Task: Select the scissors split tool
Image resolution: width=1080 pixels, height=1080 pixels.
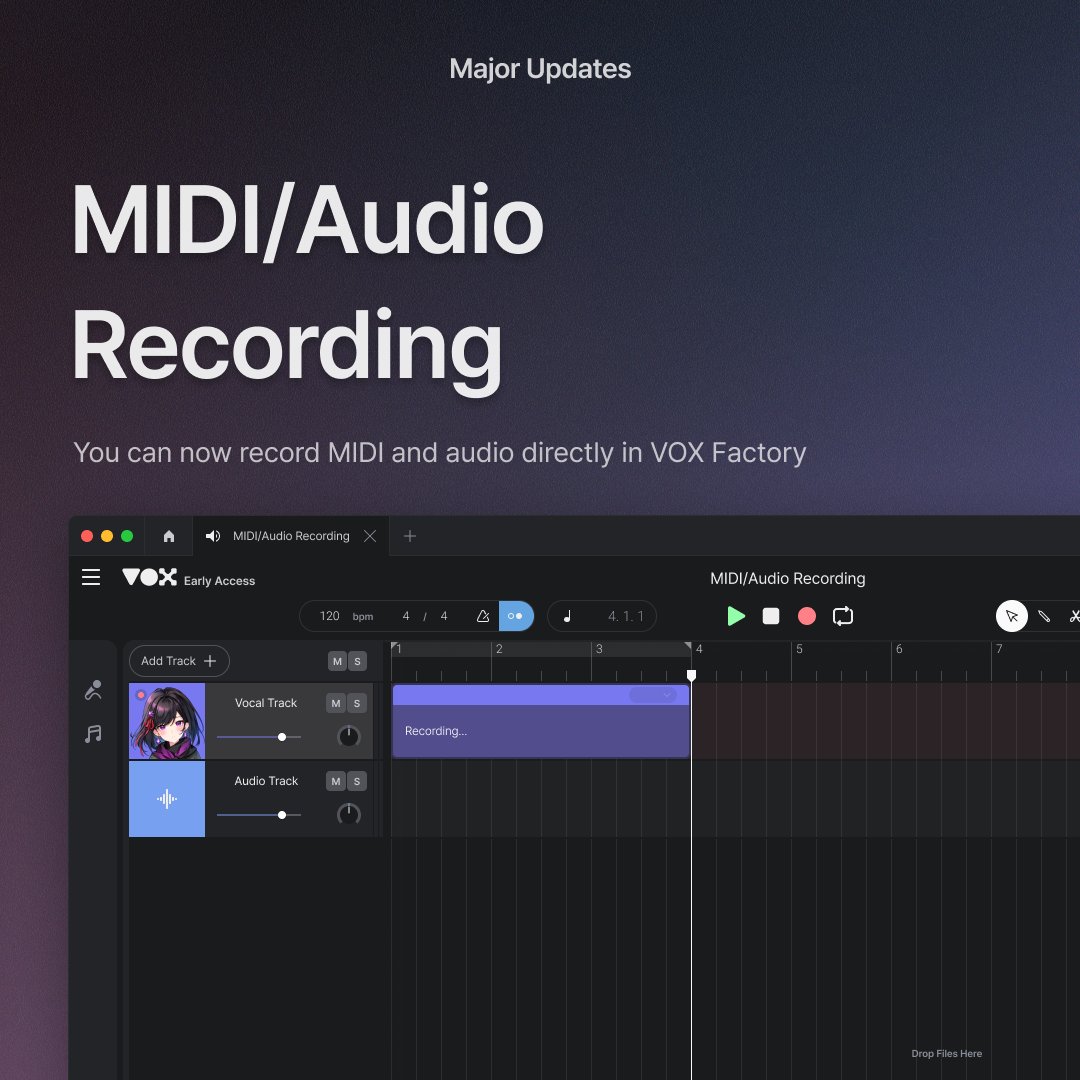Action: [x=1074, y=616]
